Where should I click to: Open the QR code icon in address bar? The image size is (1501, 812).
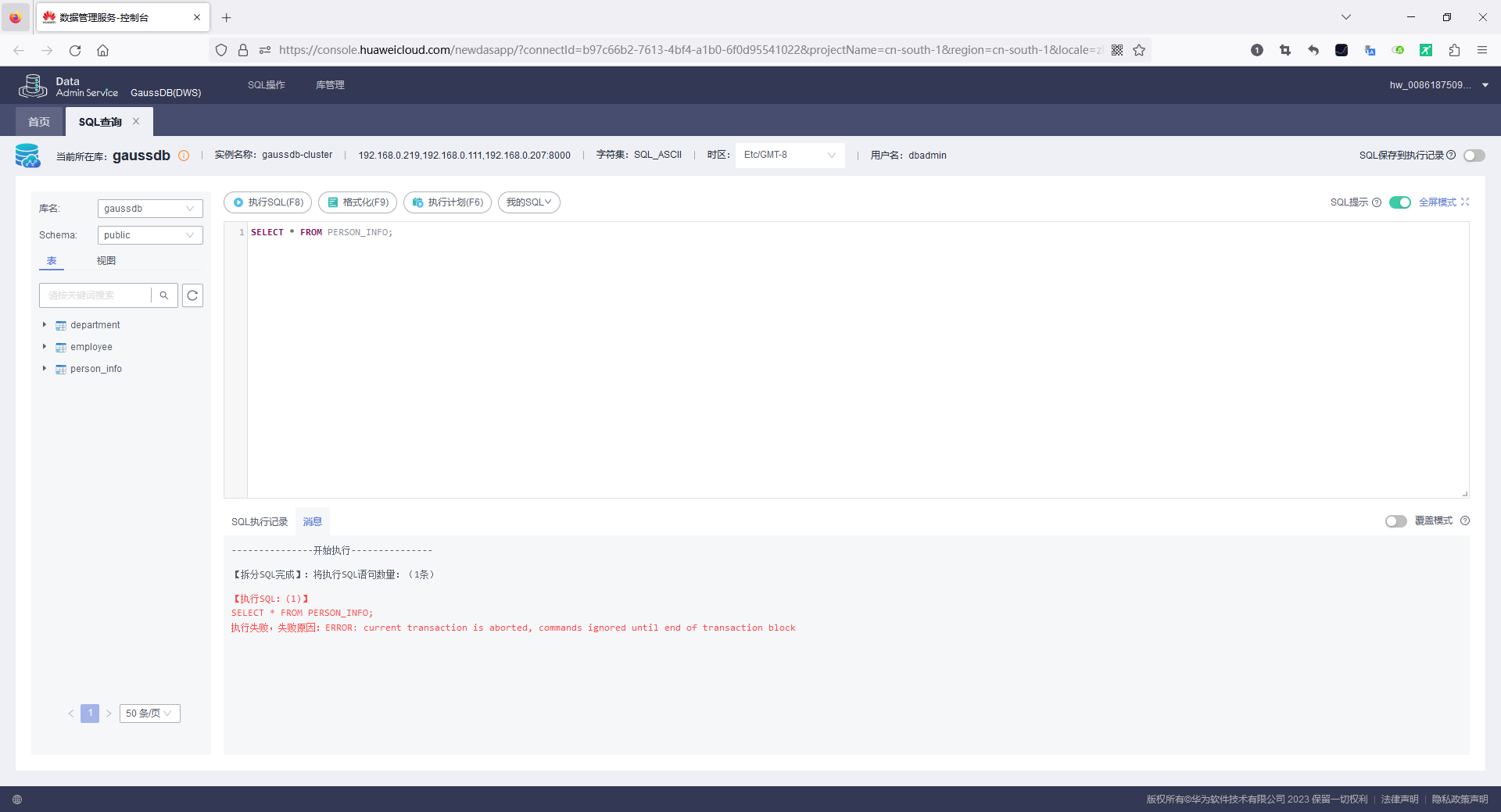pos(1117,50)
